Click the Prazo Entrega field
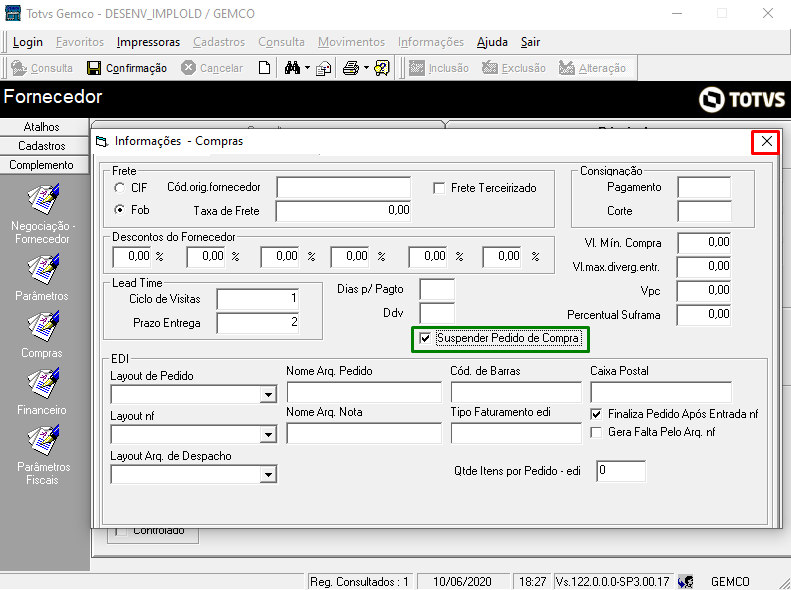This screenshot has height=590, width=791. point(258,323)
